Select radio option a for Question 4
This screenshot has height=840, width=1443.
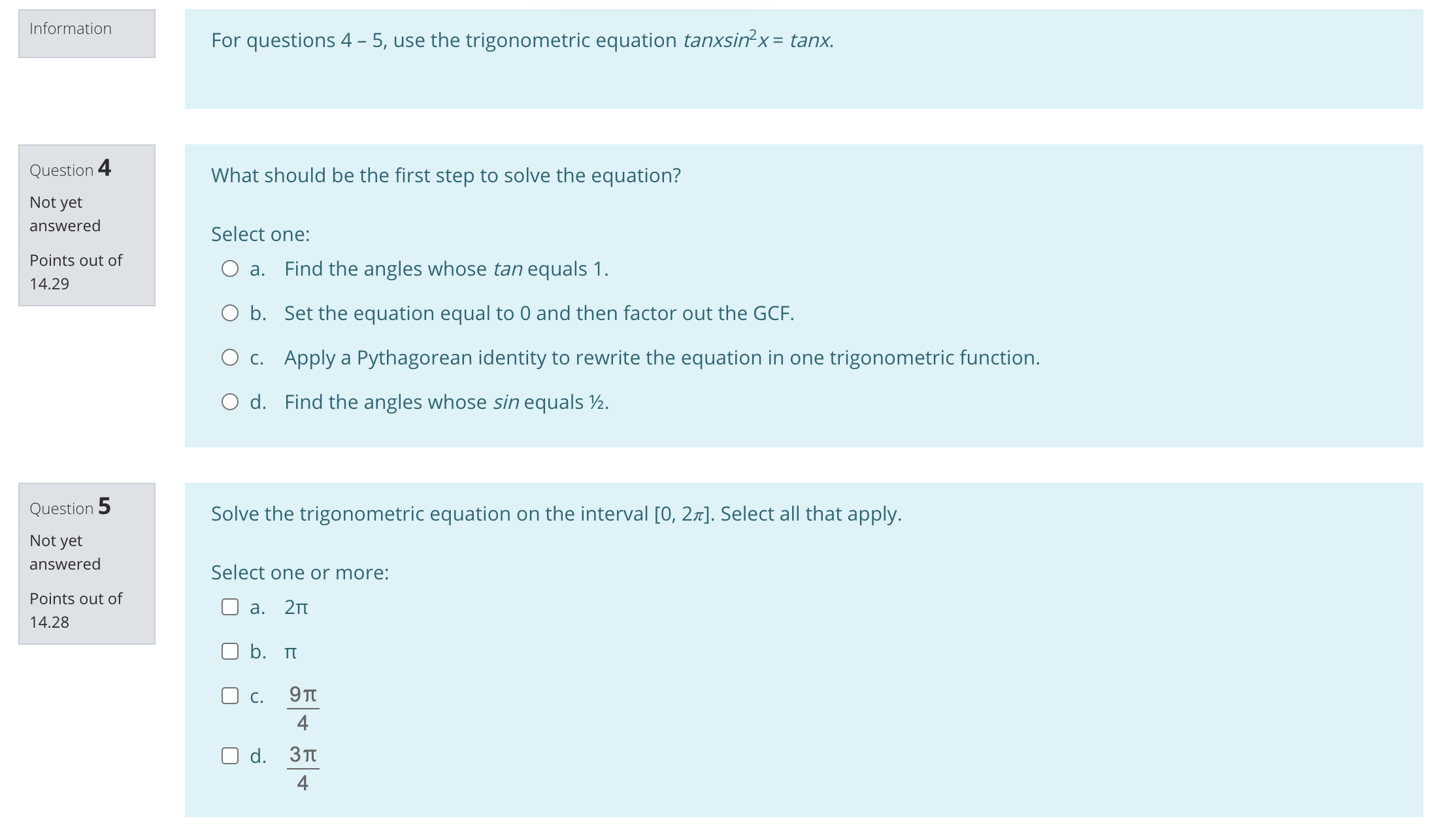point(230,268)
